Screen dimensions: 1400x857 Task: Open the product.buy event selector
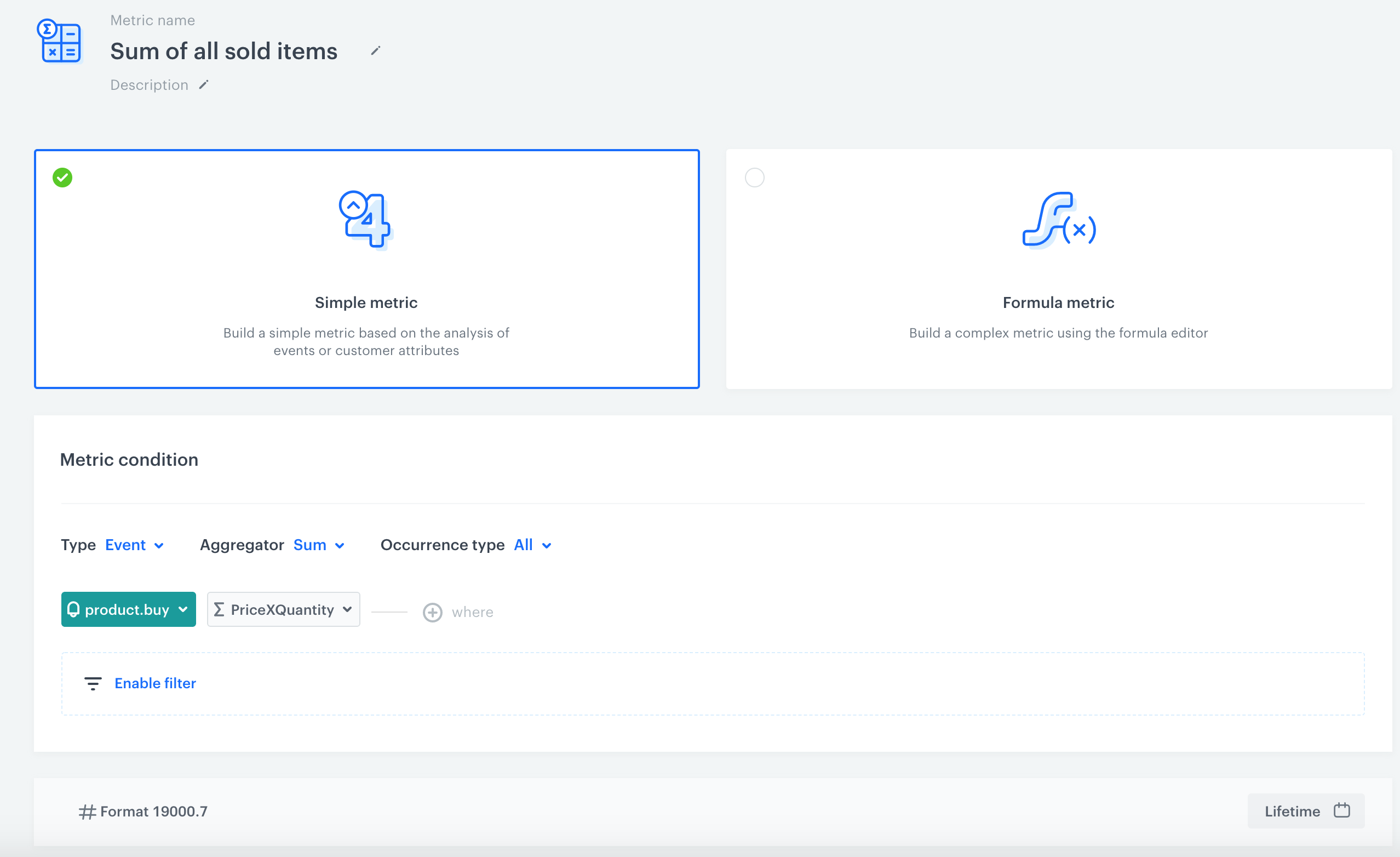pos(128,610)
